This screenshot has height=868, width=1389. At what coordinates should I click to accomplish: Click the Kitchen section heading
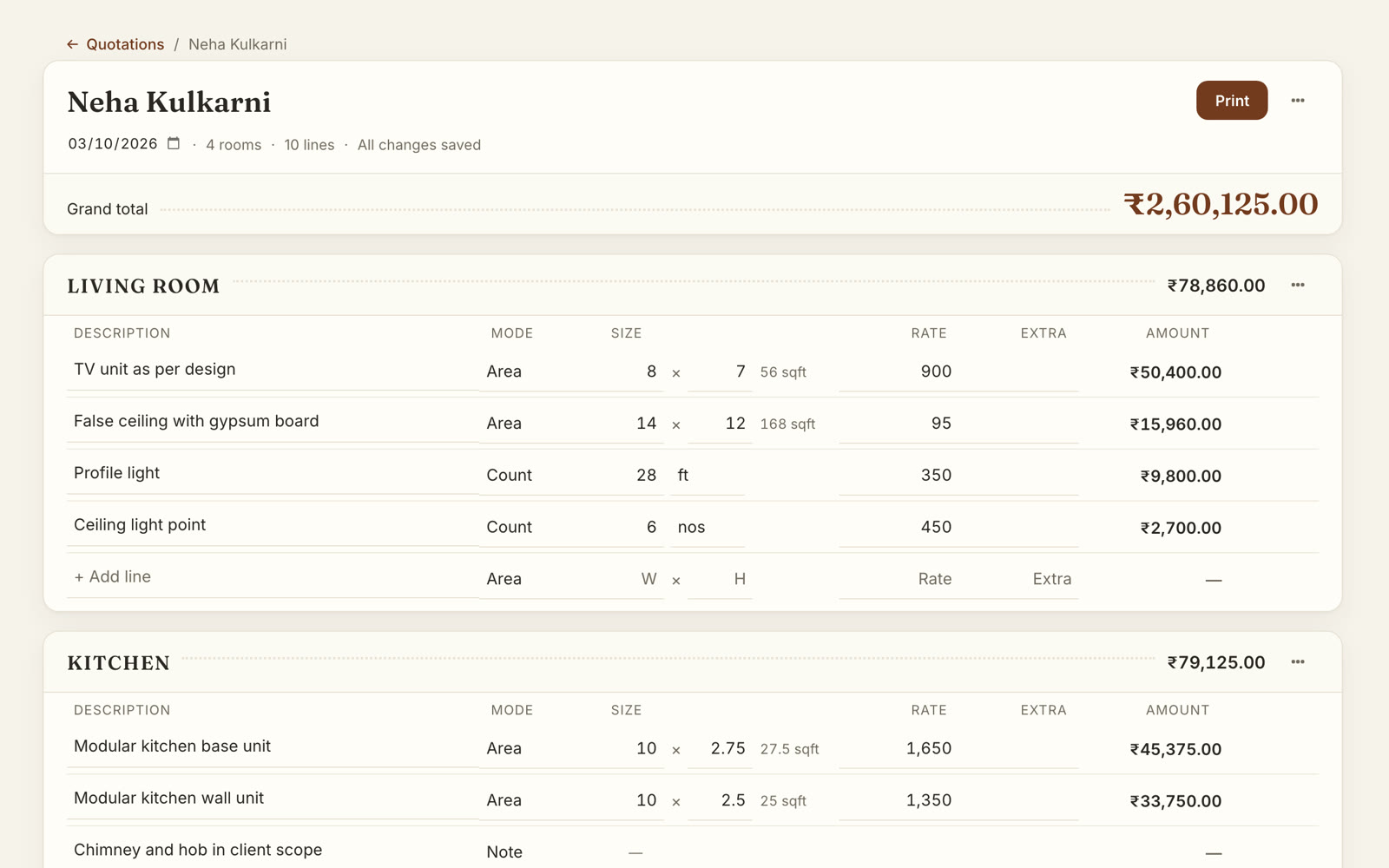point(119,663)
